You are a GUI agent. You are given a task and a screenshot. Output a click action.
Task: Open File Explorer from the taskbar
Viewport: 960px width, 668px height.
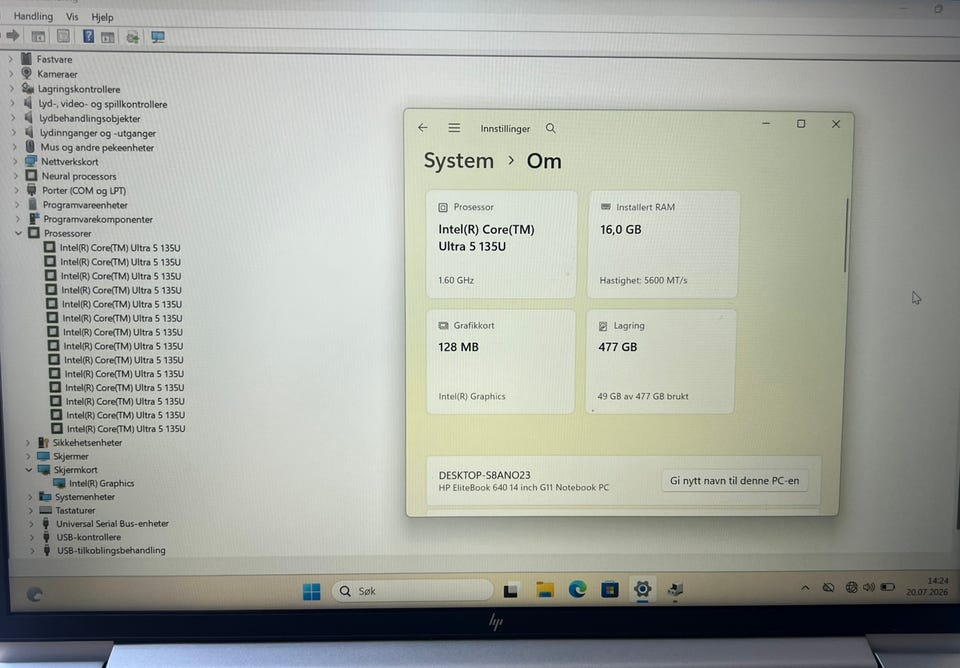pyautogui.click(x=544, y=589)
